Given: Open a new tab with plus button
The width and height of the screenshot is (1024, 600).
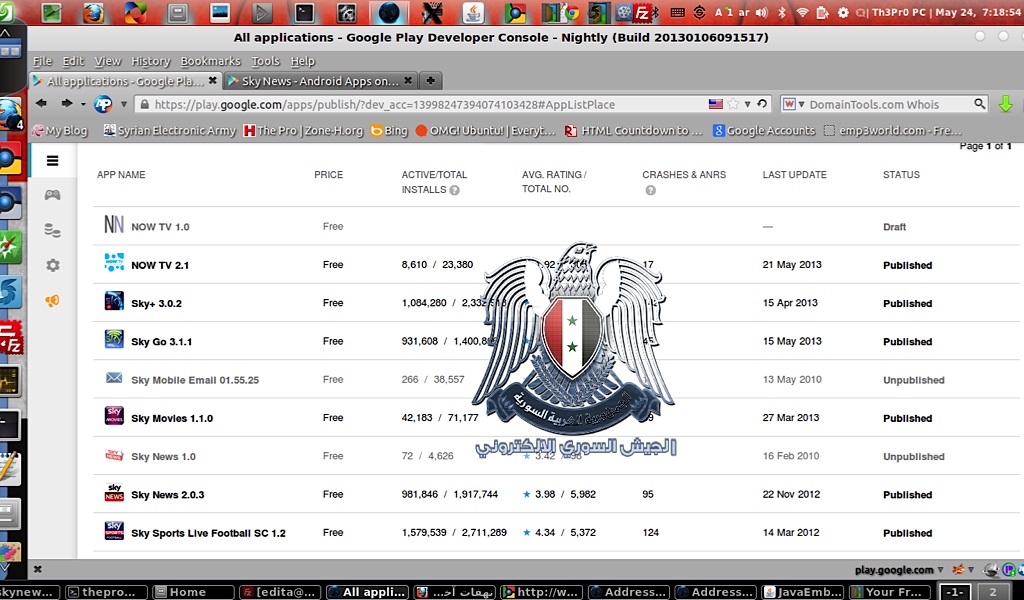Looking at the screenshot, I should (430, 81).
